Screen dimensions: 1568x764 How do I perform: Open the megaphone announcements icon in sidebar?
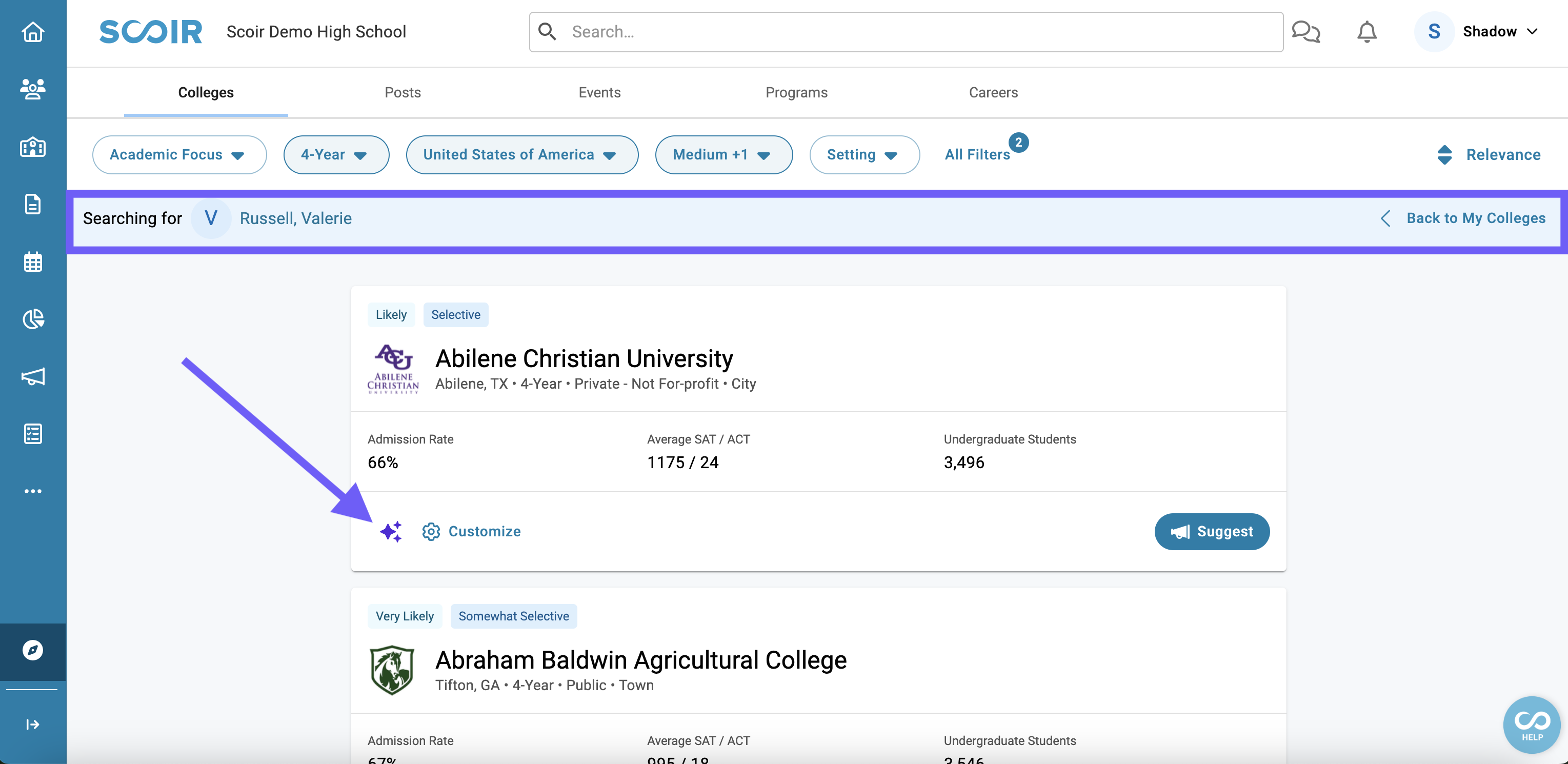(33, 376)
